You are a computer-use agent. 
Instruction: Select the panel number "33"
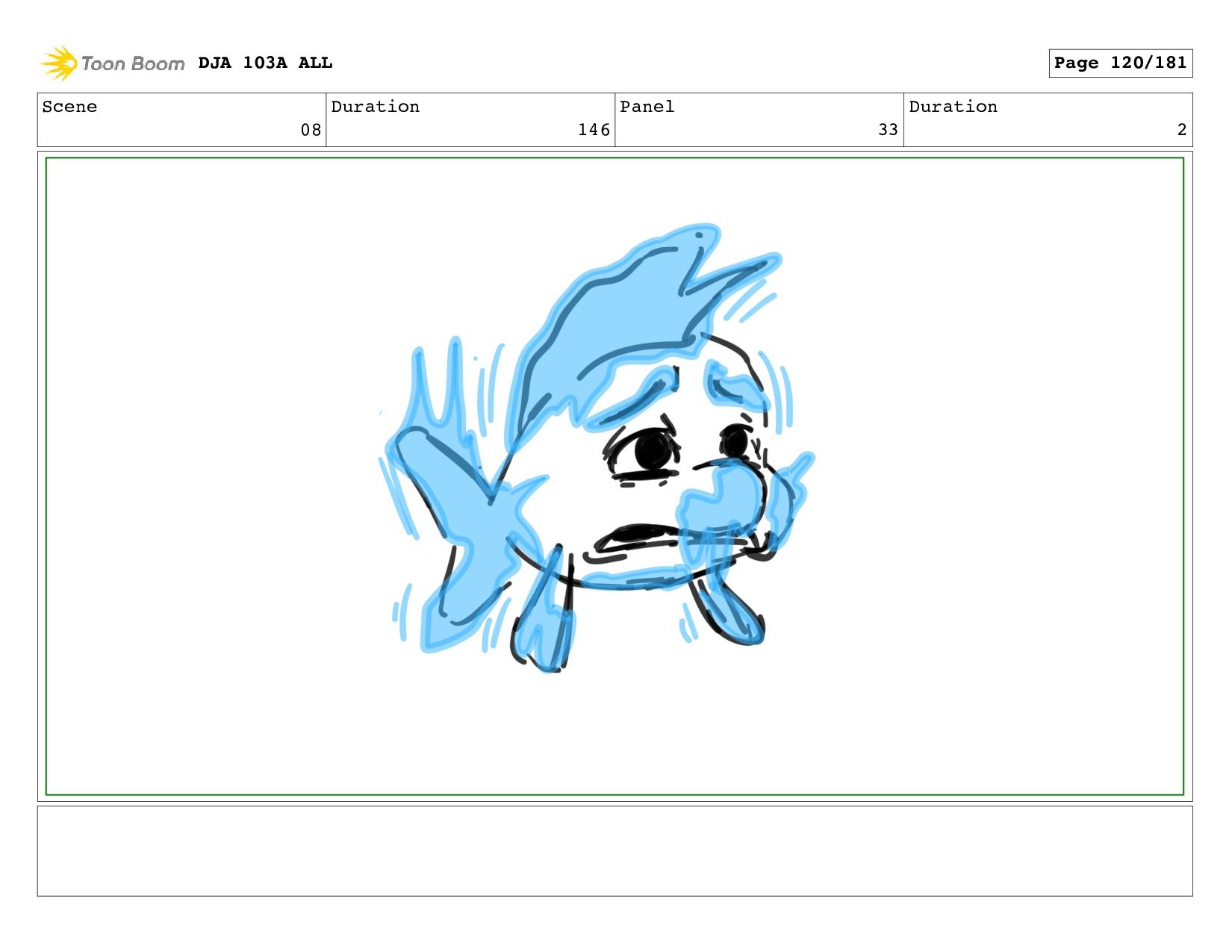888,130
